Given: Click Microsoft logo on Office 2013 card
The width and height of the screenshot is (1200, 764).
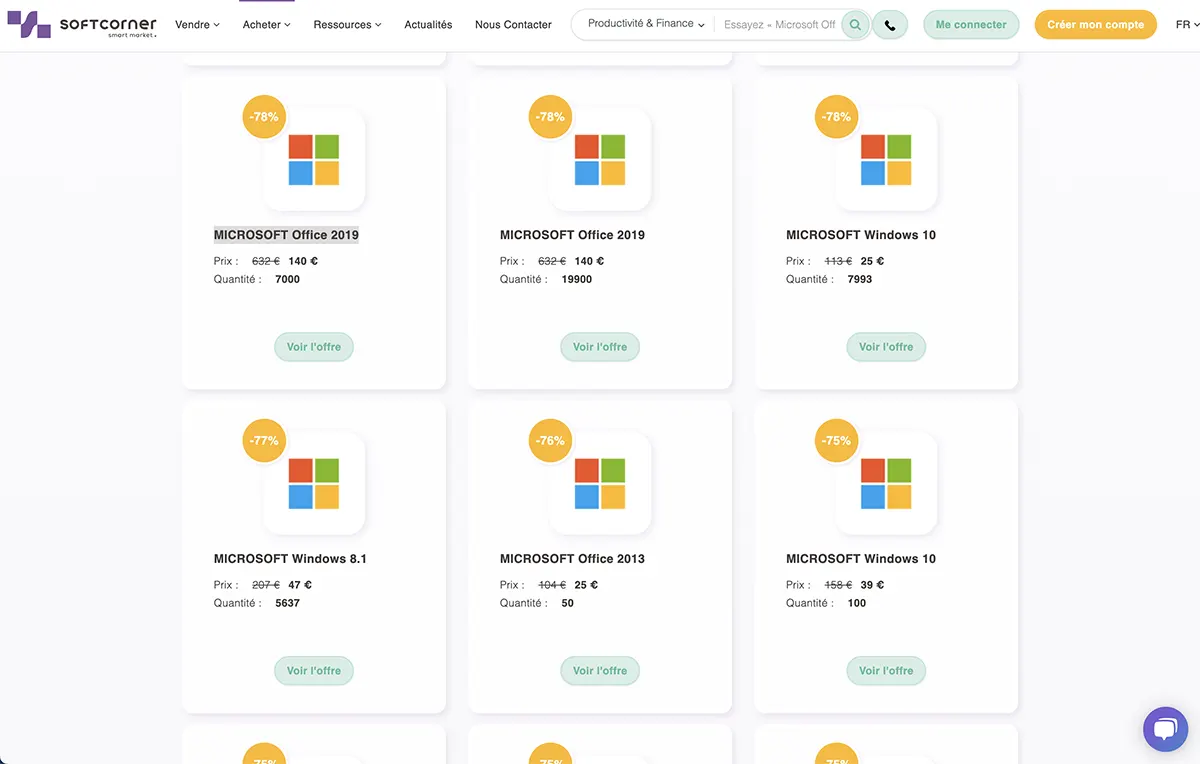Looking at the screenshot, I should (600, 484).
